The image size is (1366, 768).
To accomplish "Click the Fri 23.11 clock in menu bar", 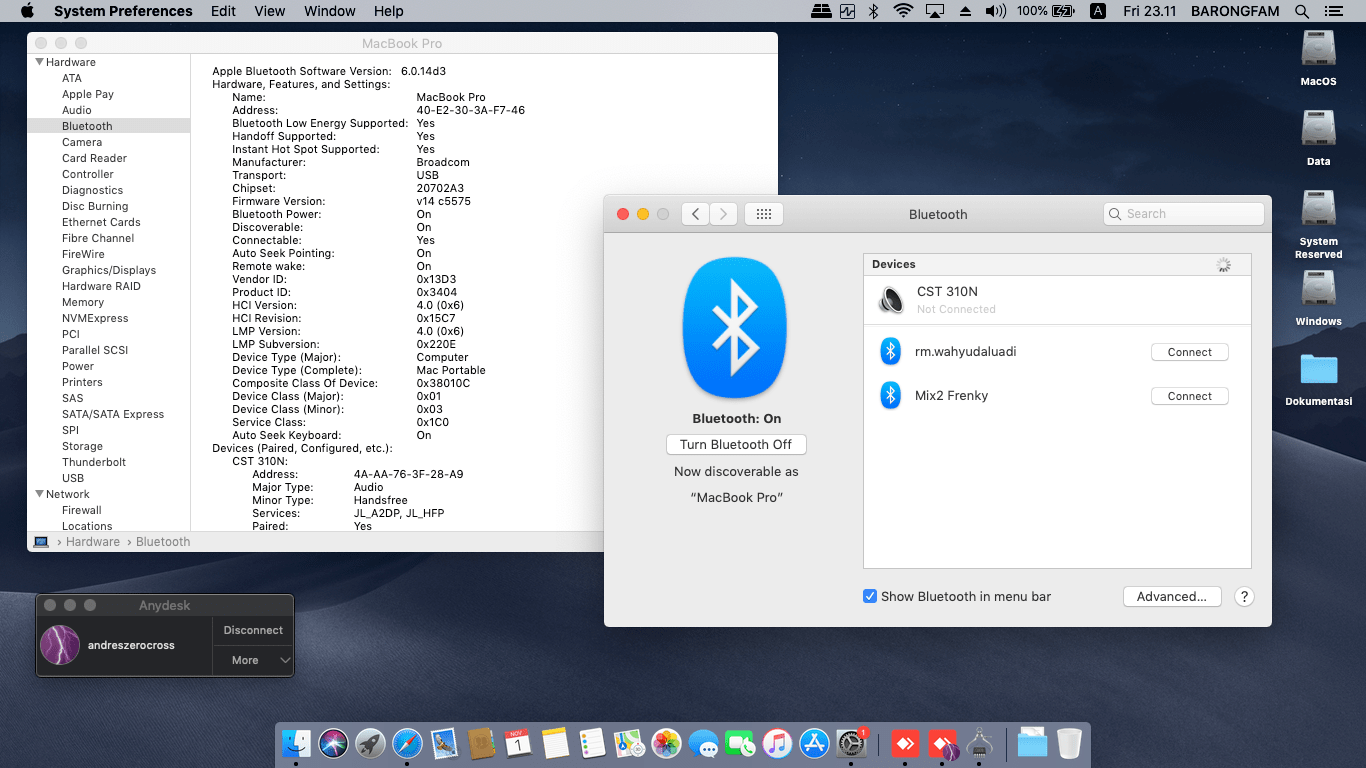I will point(1149,11).
